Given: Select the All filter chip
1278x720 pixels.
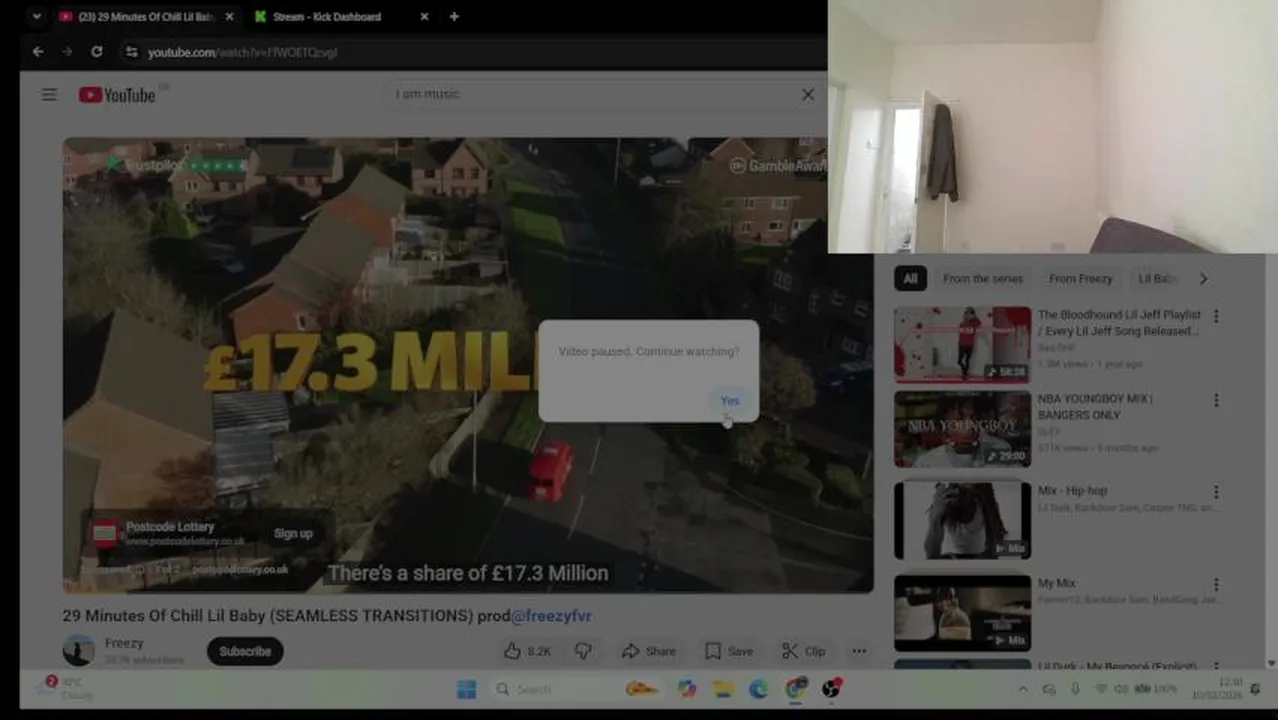Looking at the screenshot, I should pos(910,279).
